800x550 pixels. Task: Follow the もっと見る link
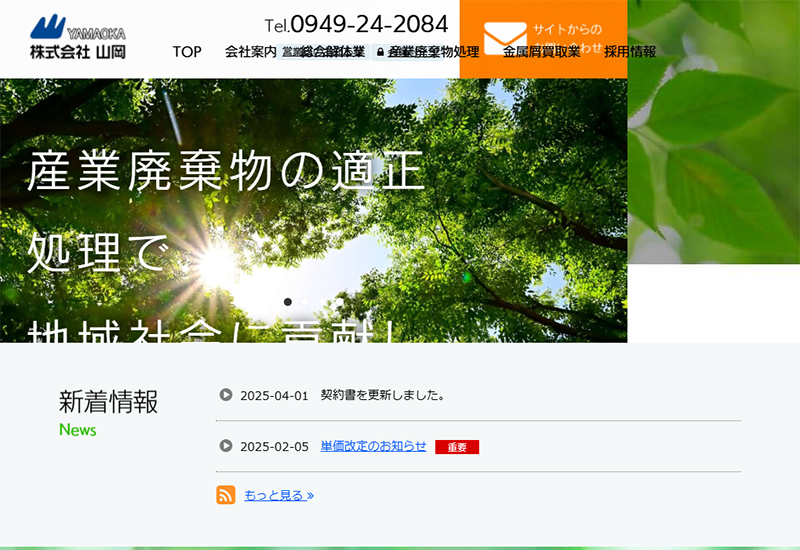tap(279, 495)
